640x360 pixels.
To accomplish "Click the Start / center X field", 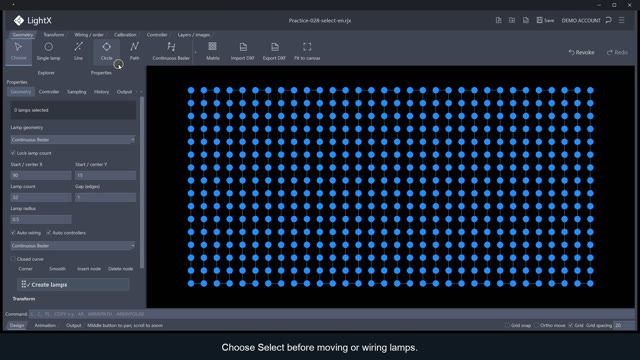I will click(41, 175).
